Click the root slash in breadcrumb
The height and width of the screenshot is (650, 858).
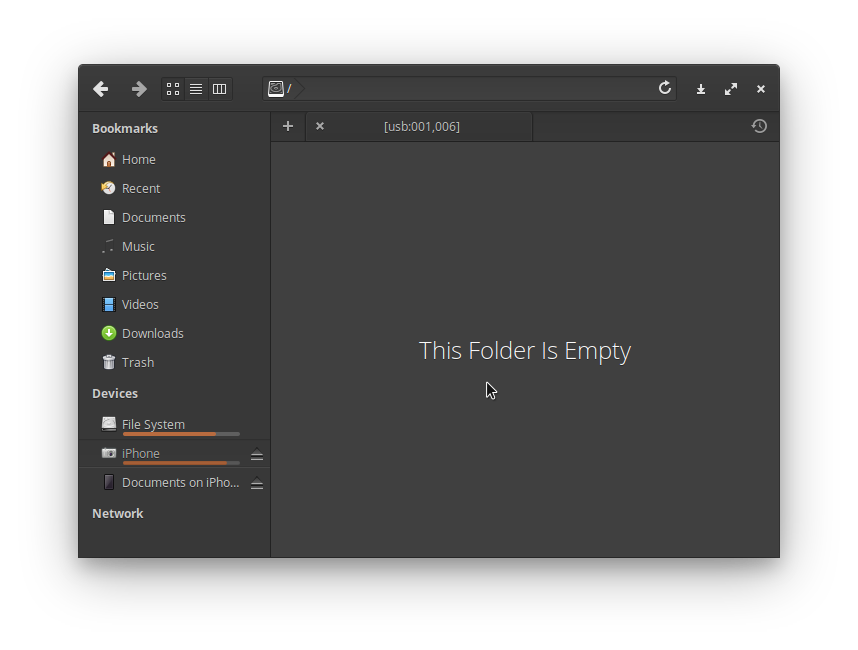[289, 89]
